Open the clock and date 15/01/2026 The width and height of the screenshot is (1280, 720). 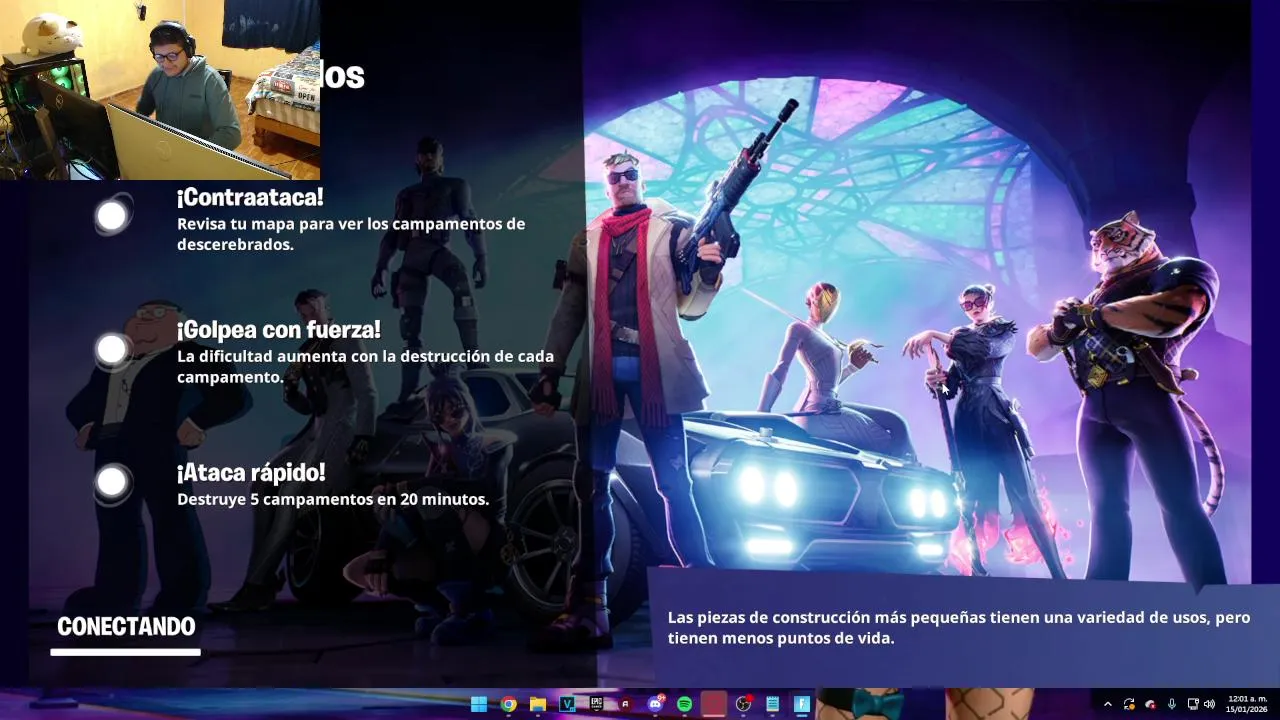(1247, 704)
